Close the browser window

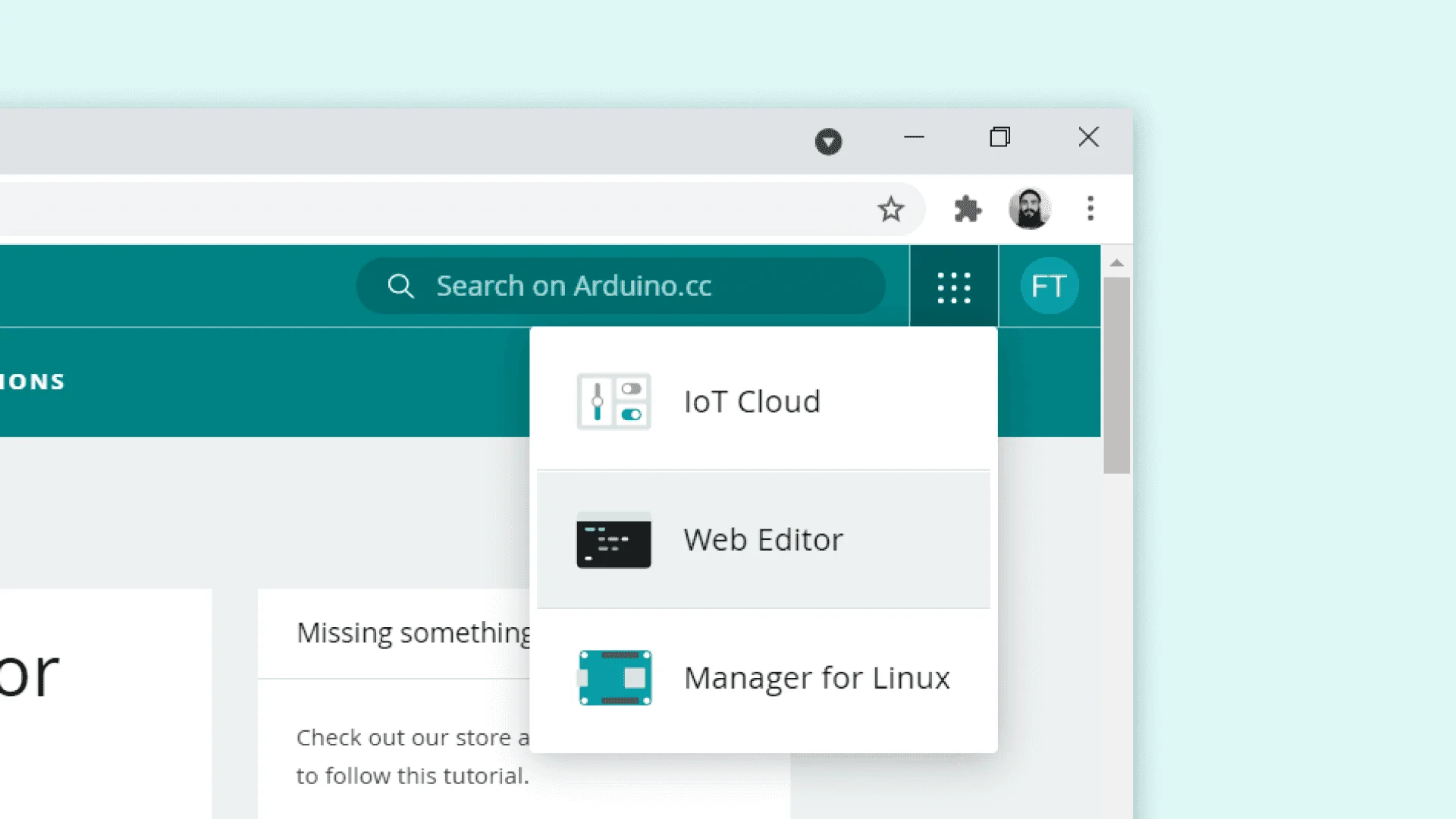(1088, 137)
